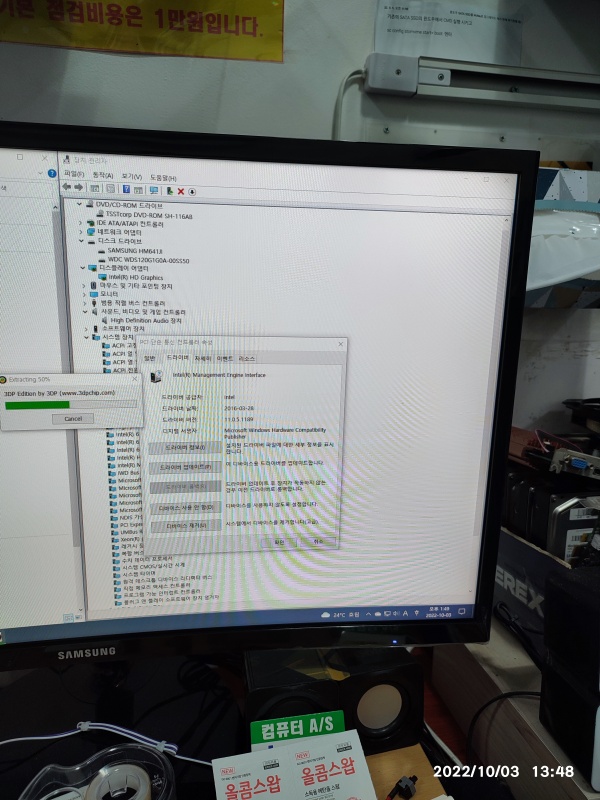Click the 디바이스 제거 button

pyautogui.click(x=186, y=526)
